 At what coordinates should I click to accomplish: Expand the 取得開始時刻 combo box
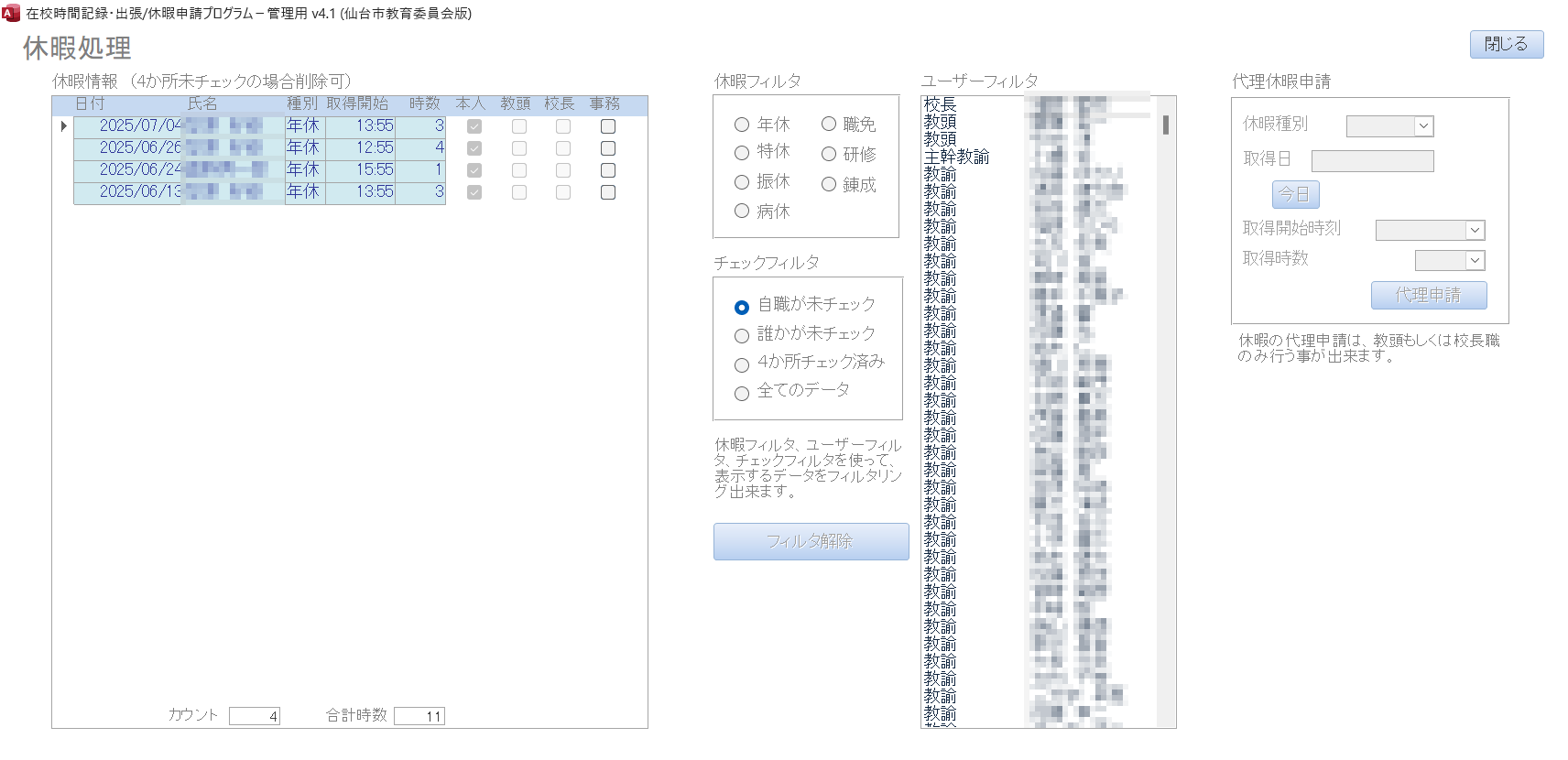pyautogui.click(x=1475, y=231)
